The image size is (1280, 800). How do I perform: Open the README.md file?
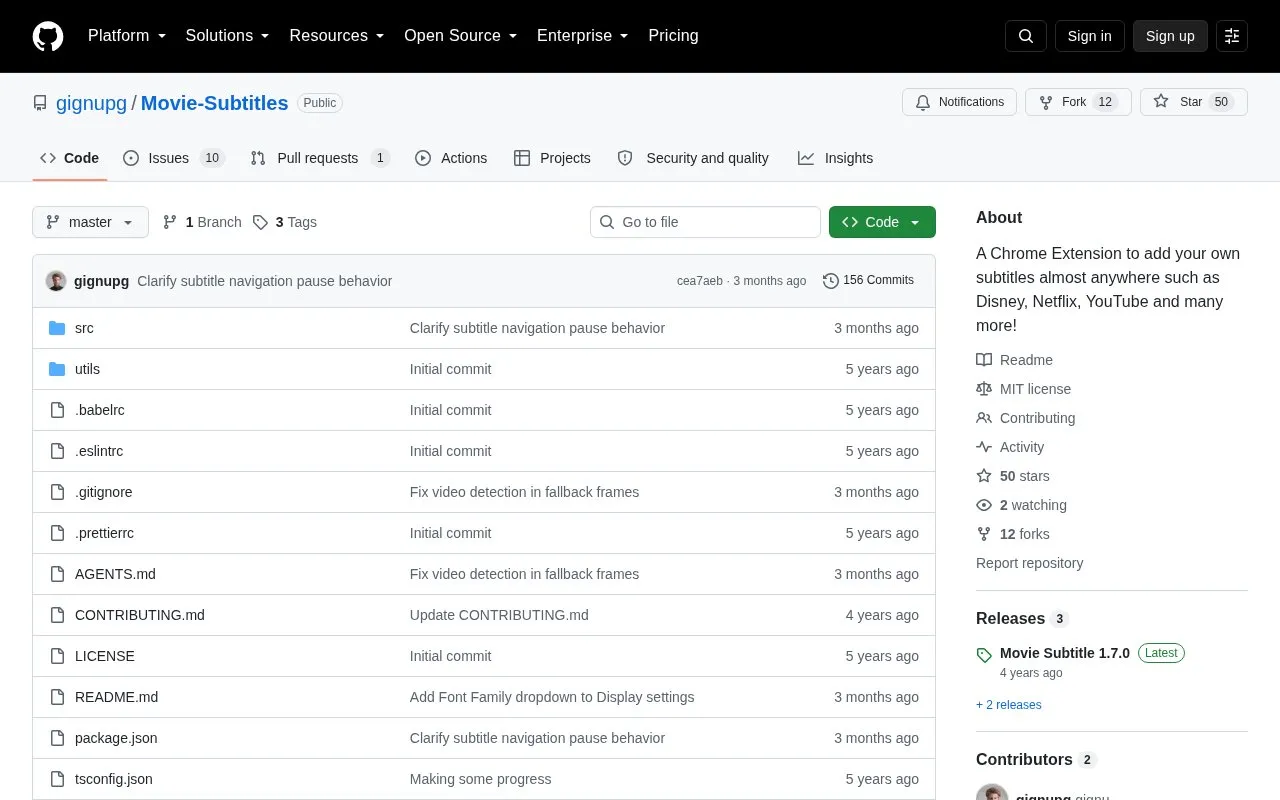116,697
